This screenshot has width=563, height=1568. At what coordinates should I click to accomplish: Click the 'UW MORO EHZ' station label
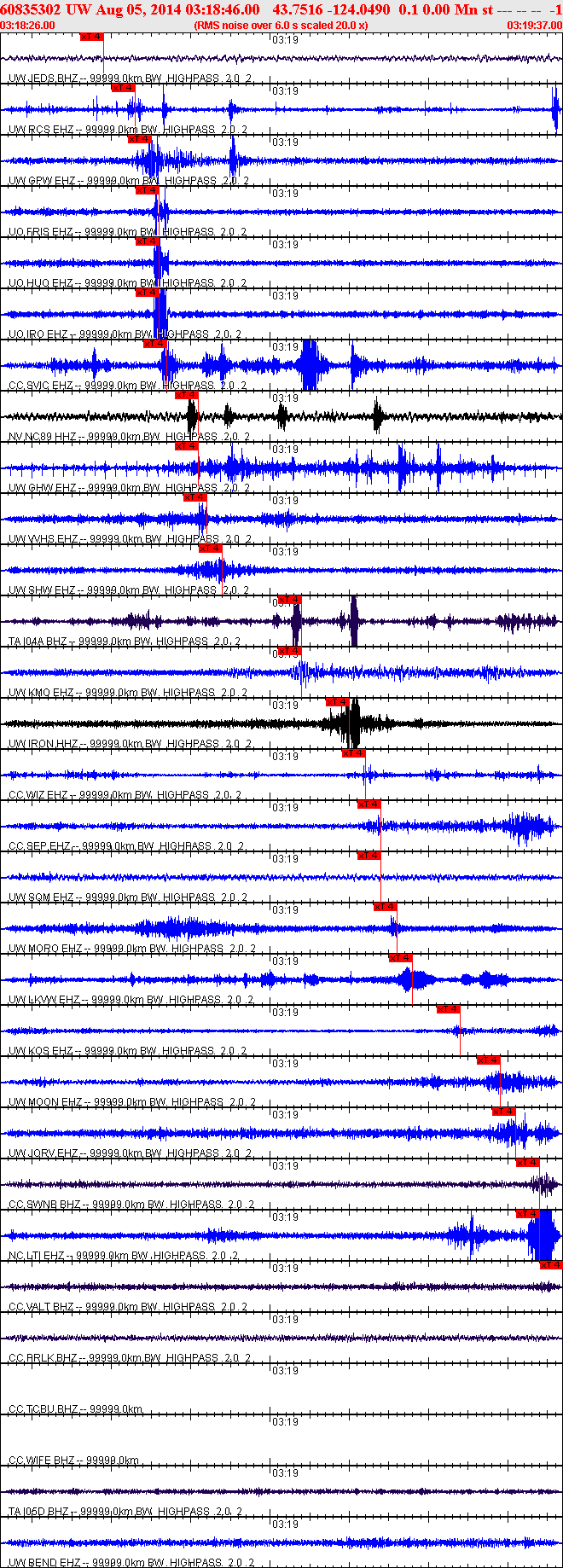point(46,949)
